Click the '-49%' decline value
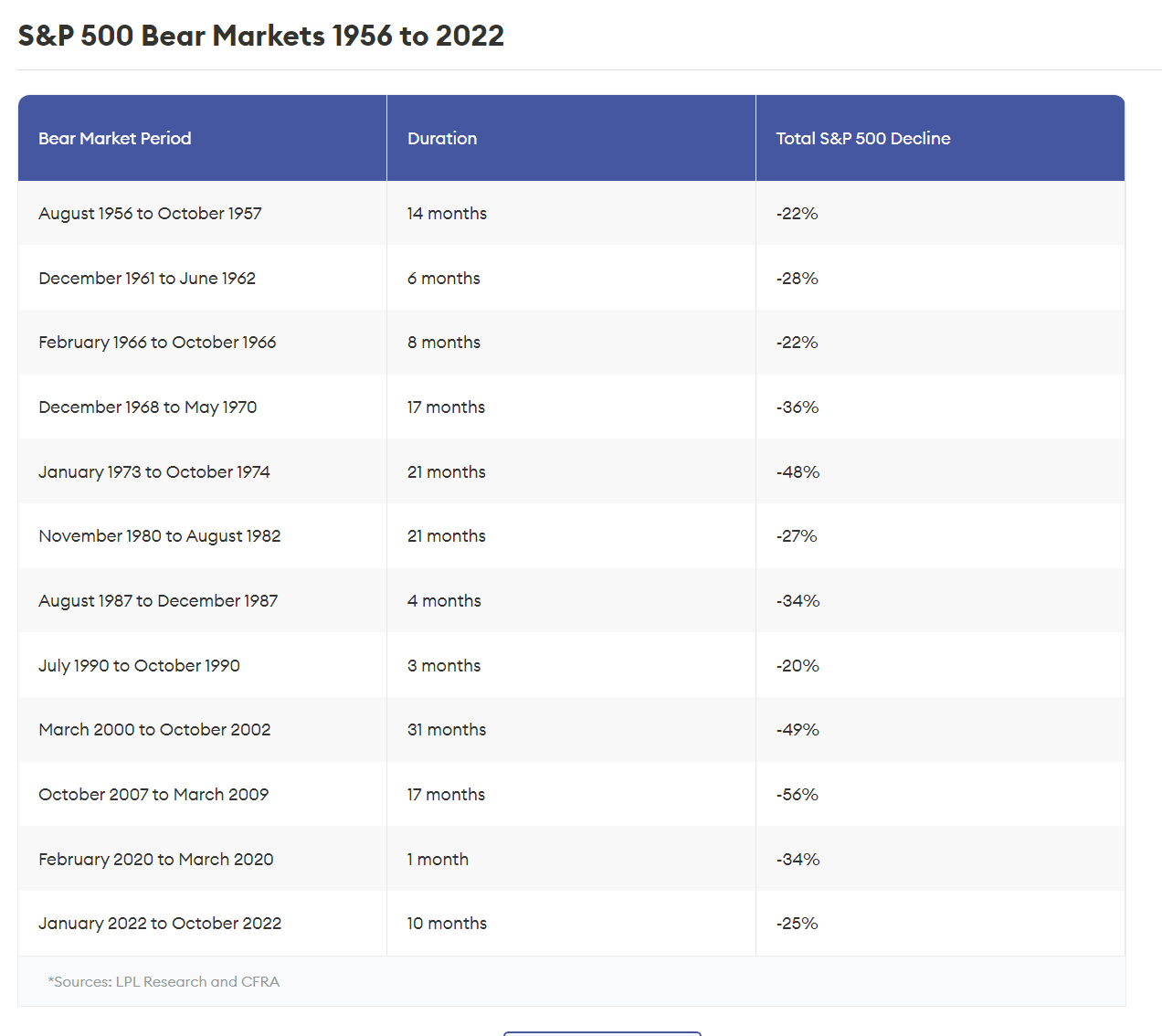This screenshot has width=1162, height=1036. pos(798,730)
